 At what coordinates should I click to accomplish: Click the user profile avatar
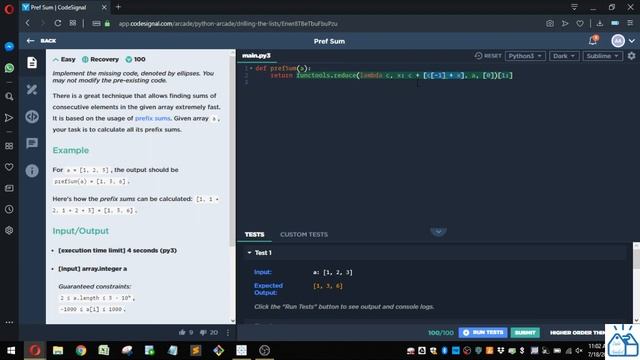(618, 41)
